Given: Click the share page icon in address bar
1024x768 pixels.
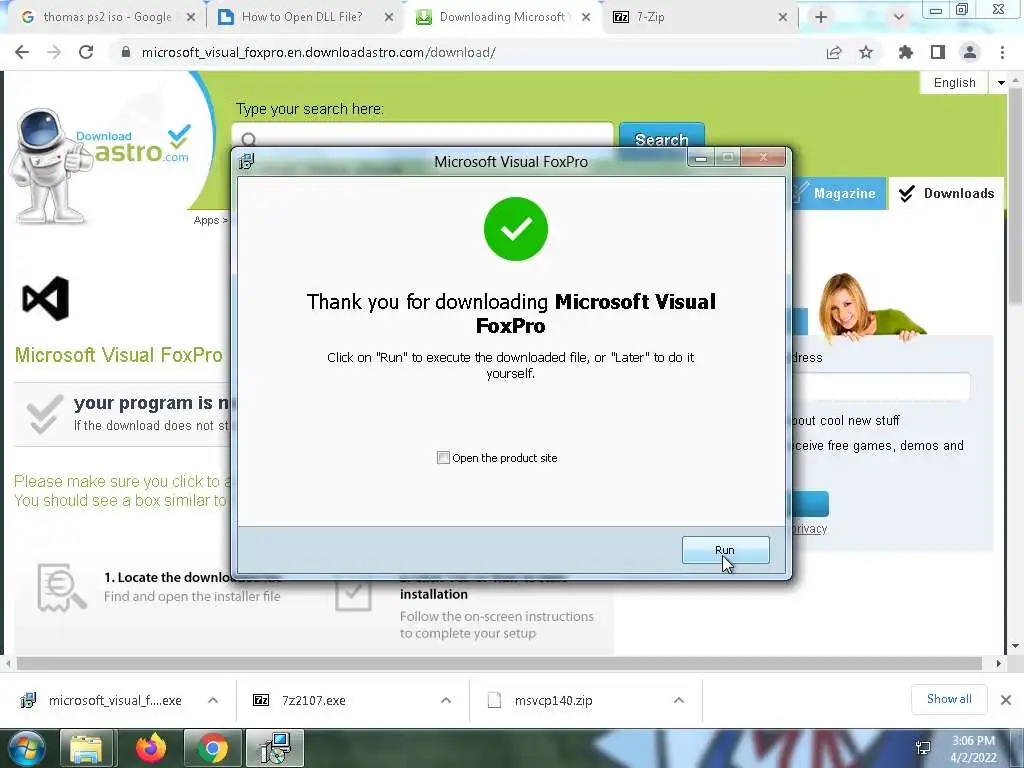Looking at the screenshot, I should pos(834,52).
